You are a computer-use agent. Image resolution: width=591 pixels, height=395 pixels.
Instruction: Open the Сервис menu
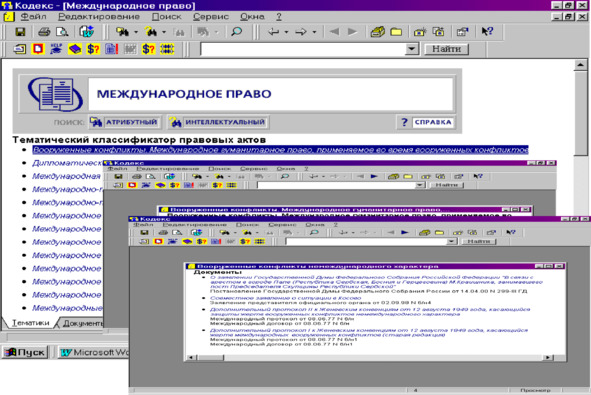(x=211, y=17)
